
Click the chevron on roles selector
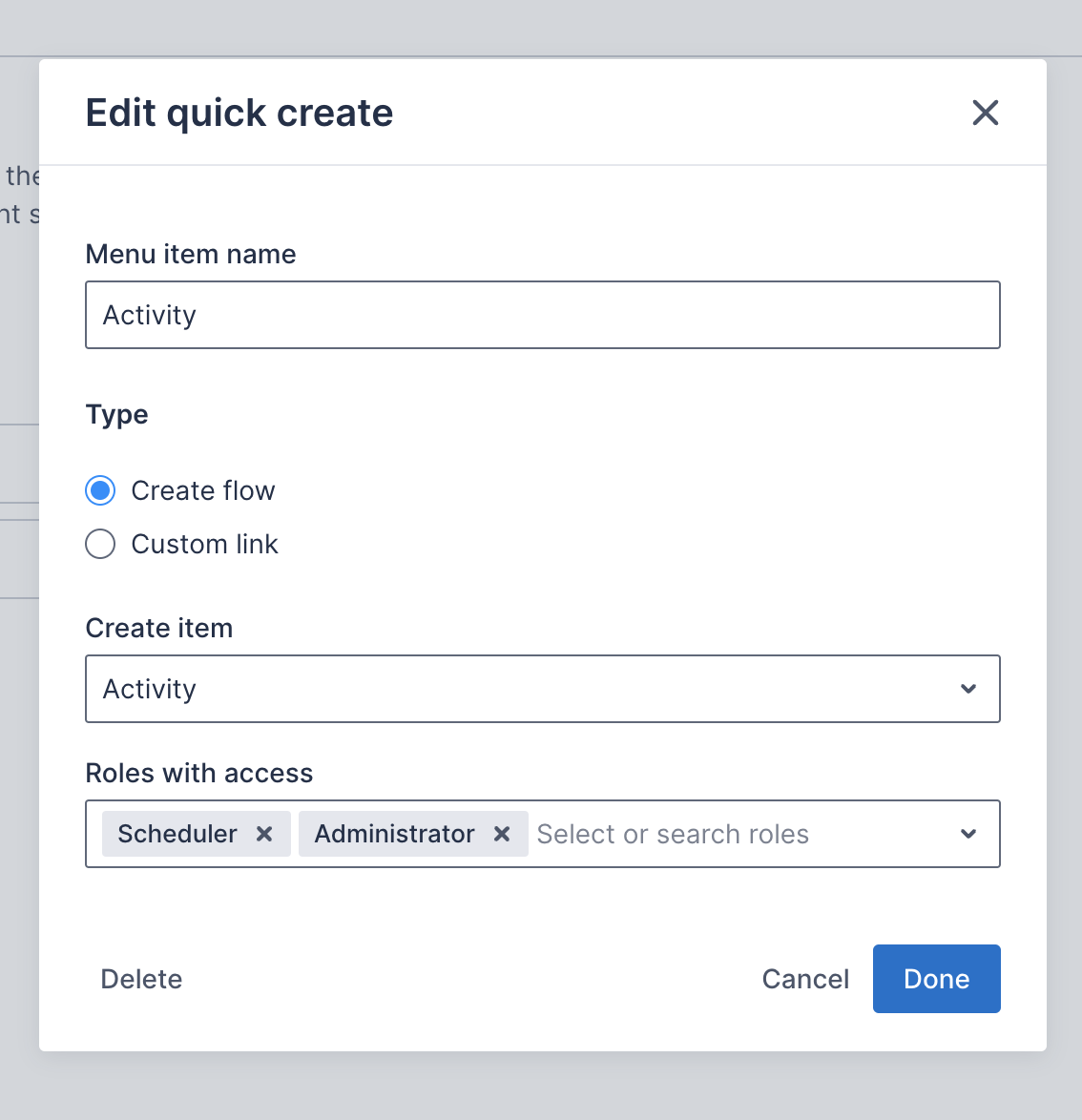pos(968,834)
